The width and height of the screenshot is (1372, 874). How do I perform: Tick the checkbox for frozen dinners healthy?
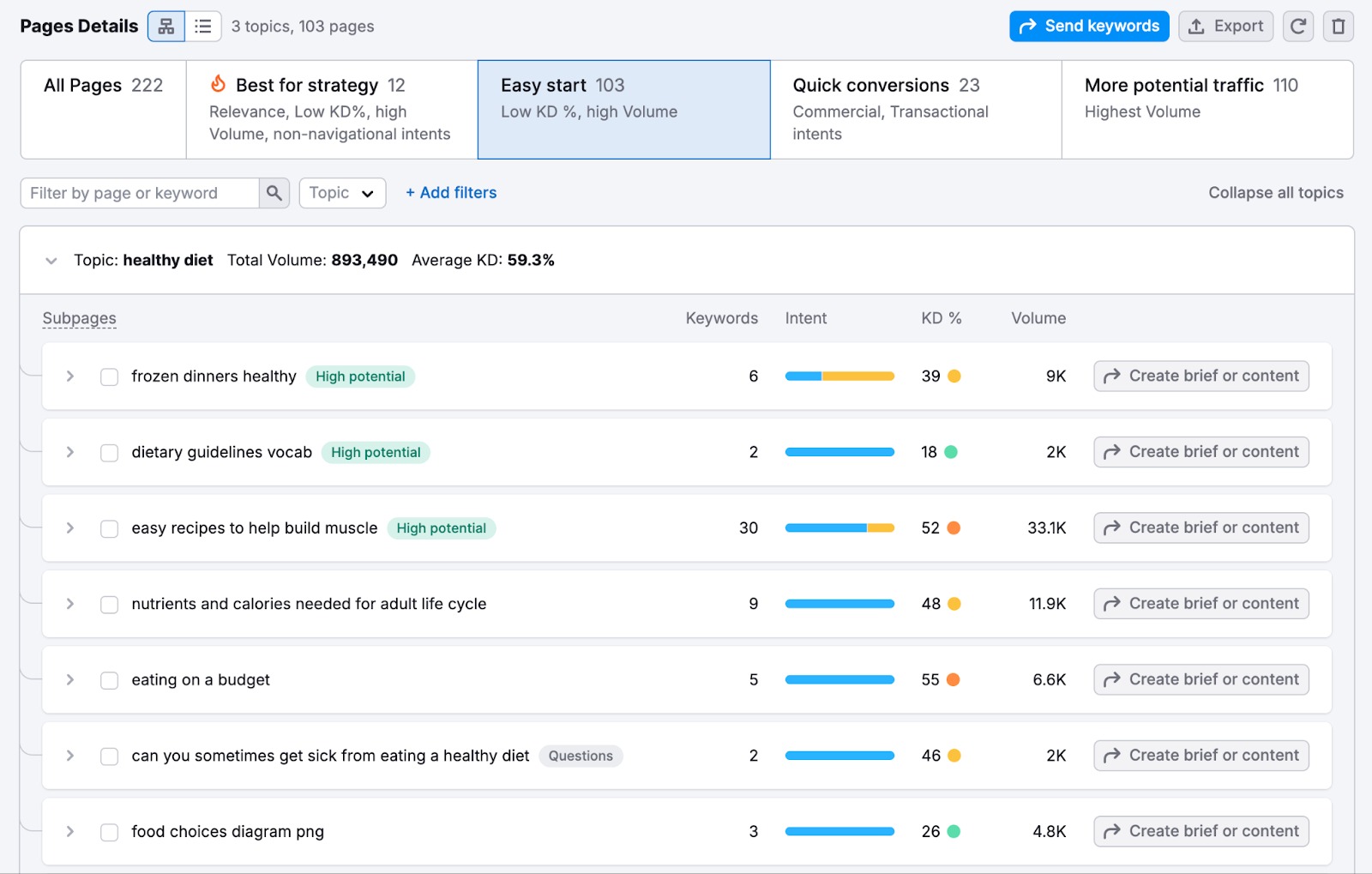coord(109,377)
